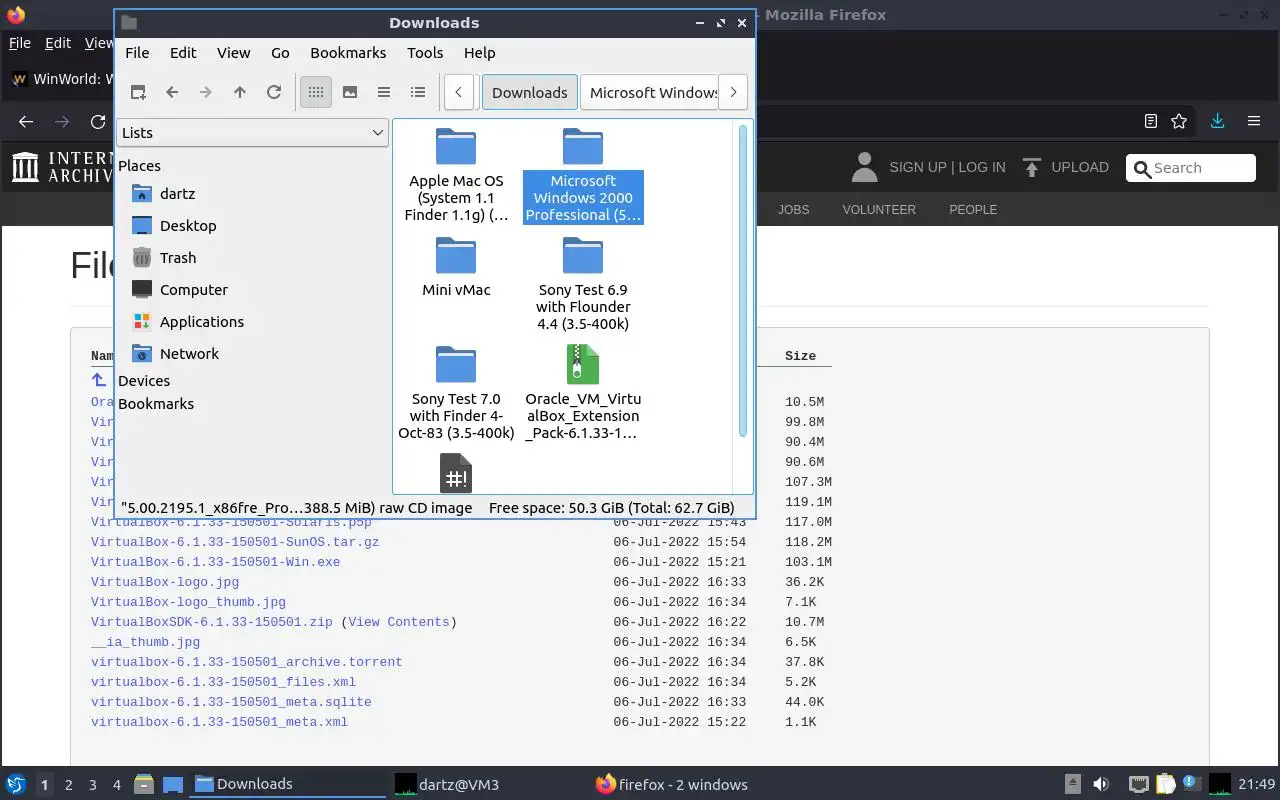The height and width of the screenshot is (800, 1280).
Task: Switch to workspace 3 in taskbar pager
Action: click(x=93, y=785)
